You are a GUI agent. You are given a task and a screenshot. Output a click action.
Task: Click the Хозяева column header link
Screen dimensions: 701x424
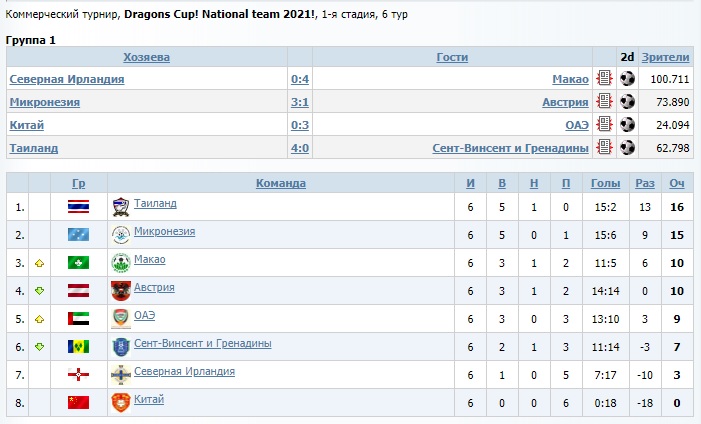point(146,57)
